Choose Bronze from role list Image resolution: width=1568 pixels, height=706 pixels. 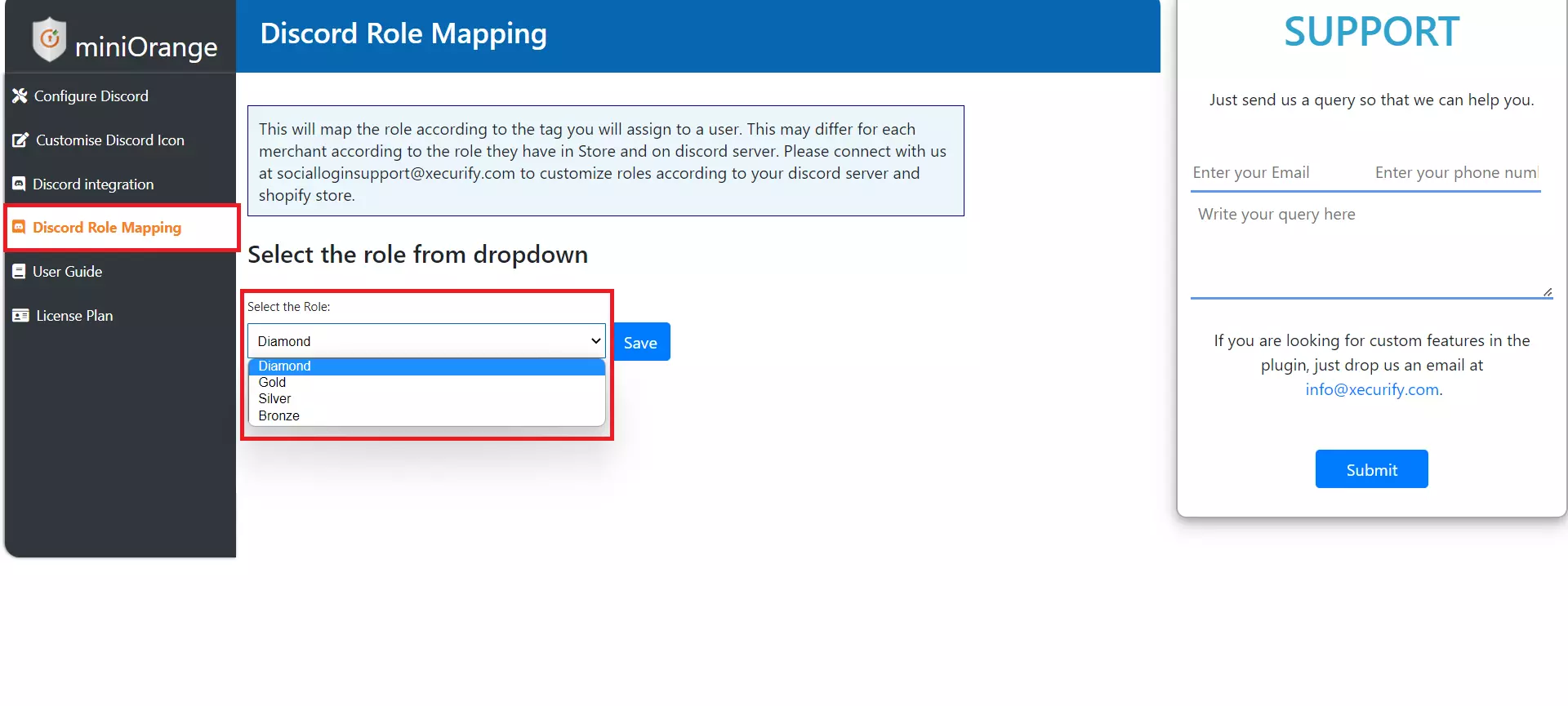[426, 416]
